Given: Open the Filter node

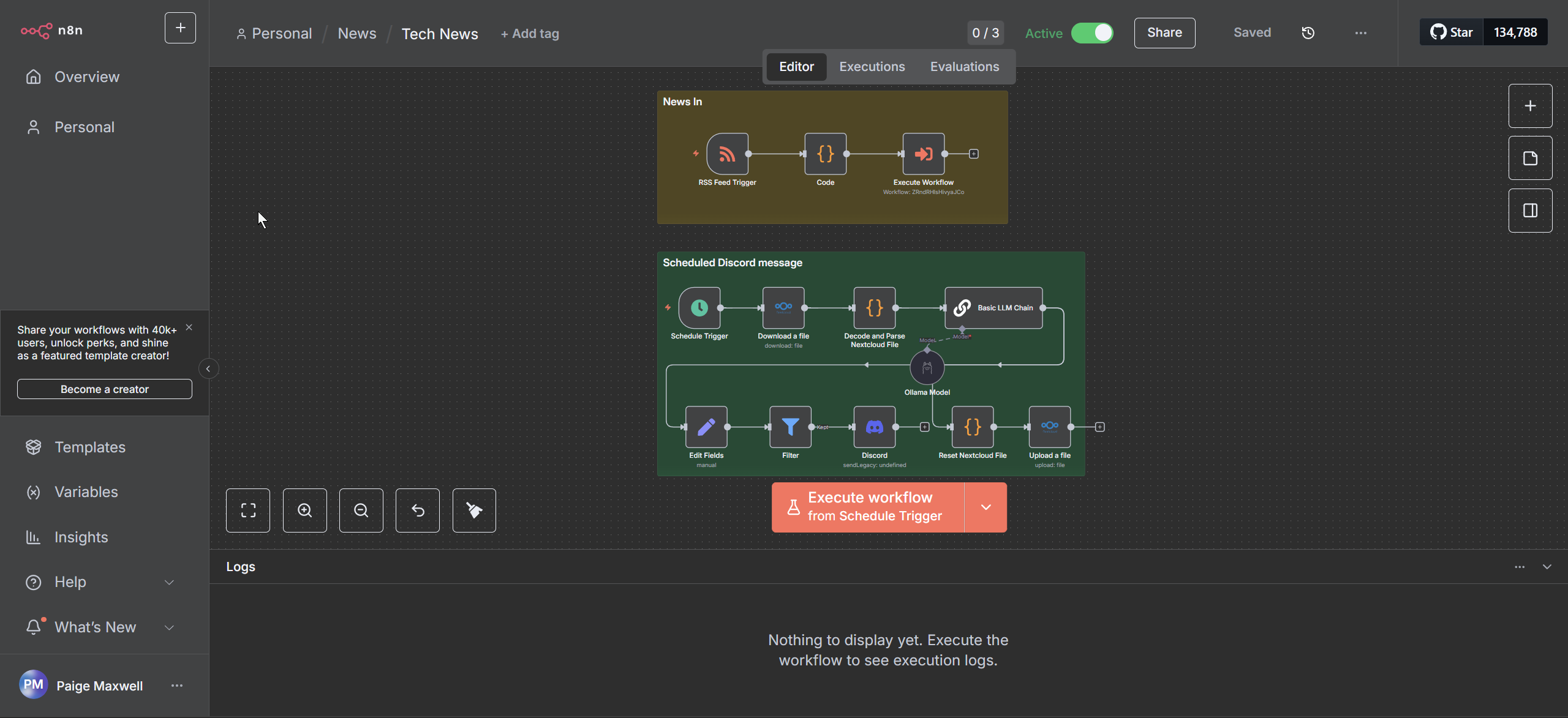Looking at the screenshot, I should point(790,427).
